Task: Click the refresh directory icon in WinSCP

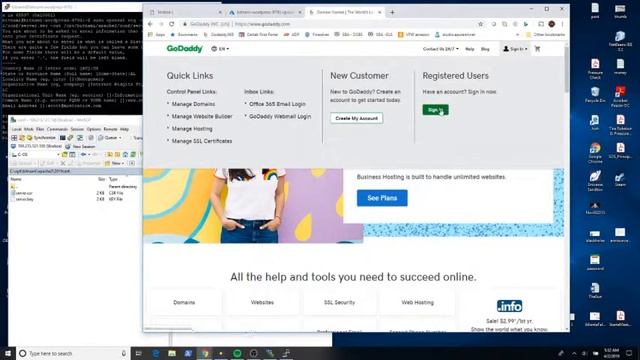Action: pos(133,154)
